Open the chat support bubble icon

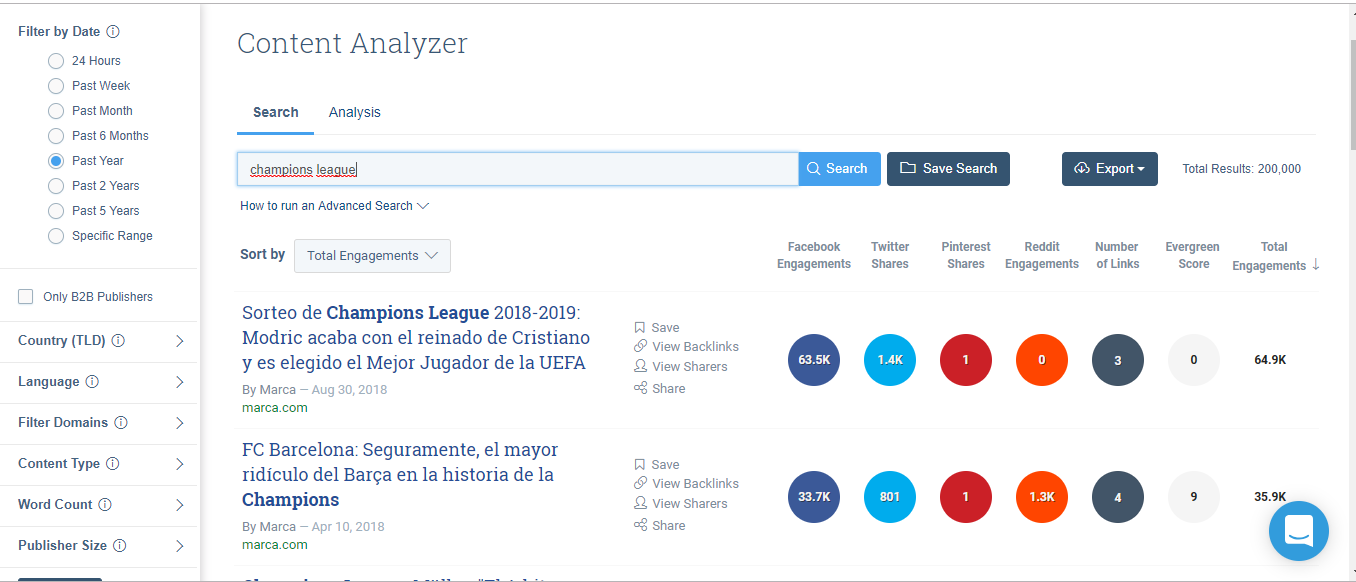pyautogui.click(x=1298, y=530)
